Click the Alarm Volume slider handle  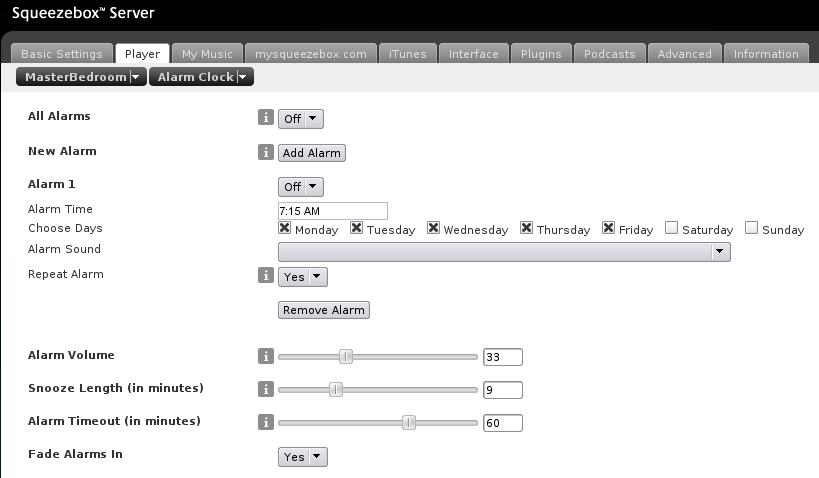pyautogui.click(x=346, y=356)
